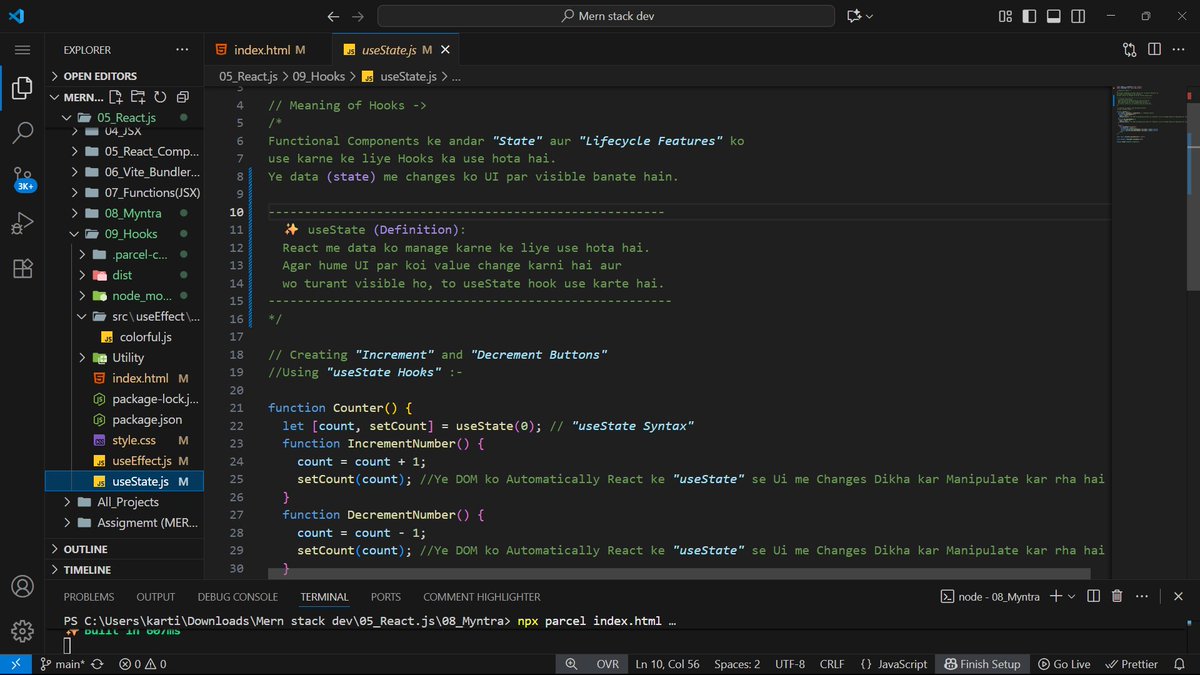This screenshot has width=1200, height=675.
Task: Expand the dist folder
Action: click(124, 275)
